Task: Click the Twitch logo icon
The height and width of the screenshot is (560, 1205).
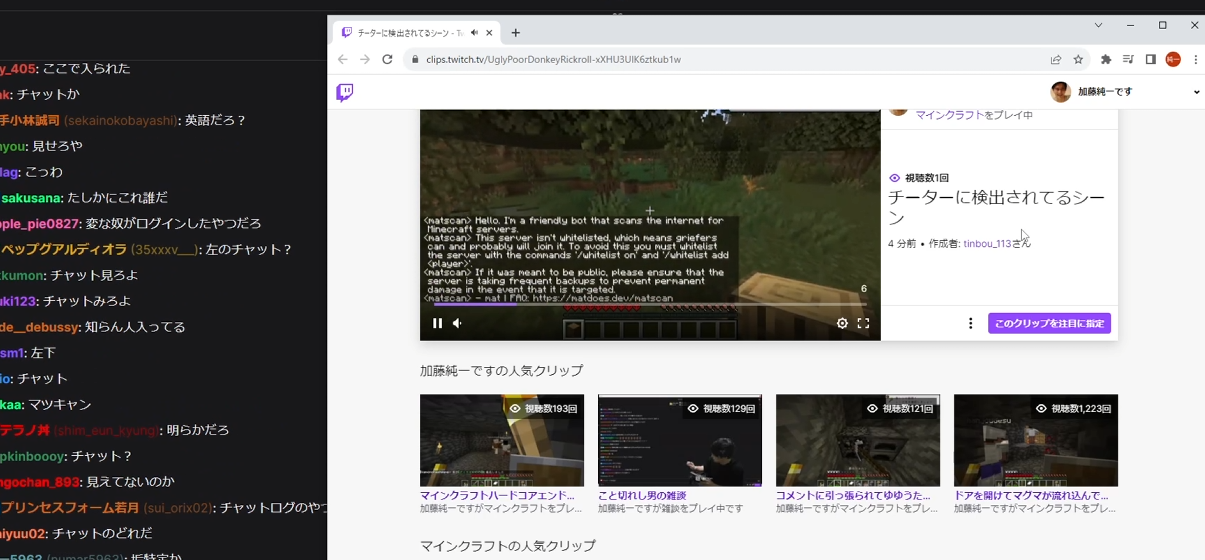Action: click(344, 93)
